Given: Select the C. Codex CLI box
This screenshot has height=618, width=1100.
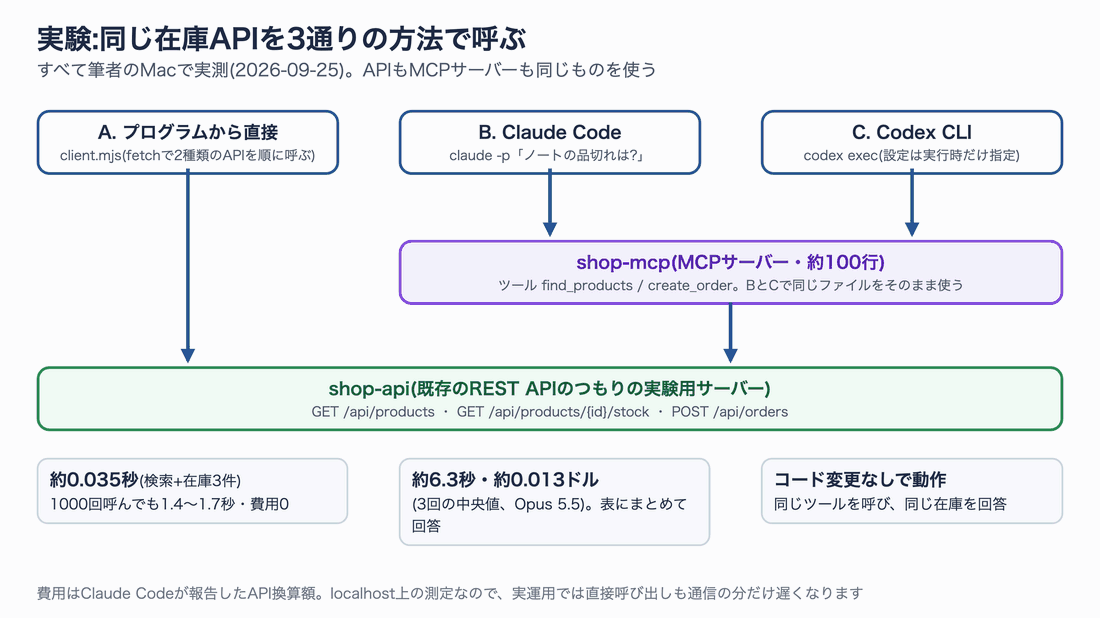Looking at the screenshot, I should tap(912, 142).
